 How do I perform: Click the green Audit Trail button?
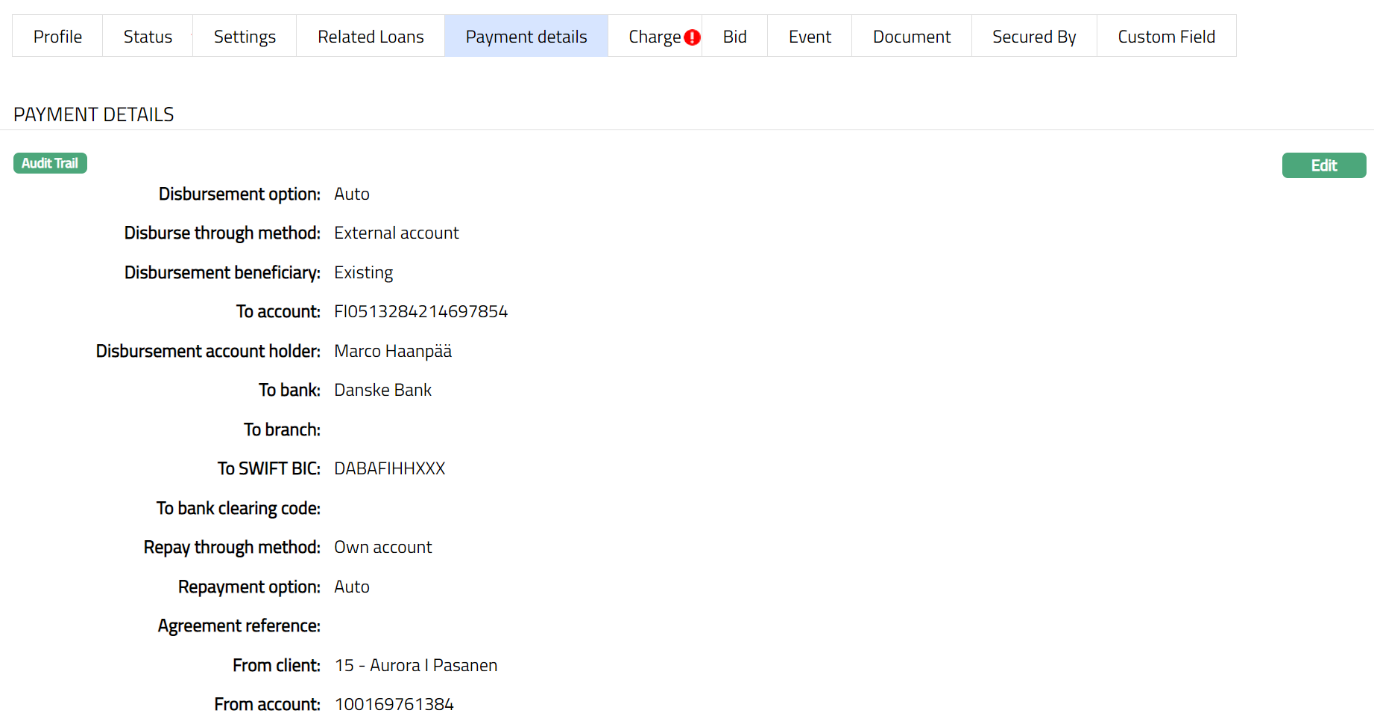50,163
